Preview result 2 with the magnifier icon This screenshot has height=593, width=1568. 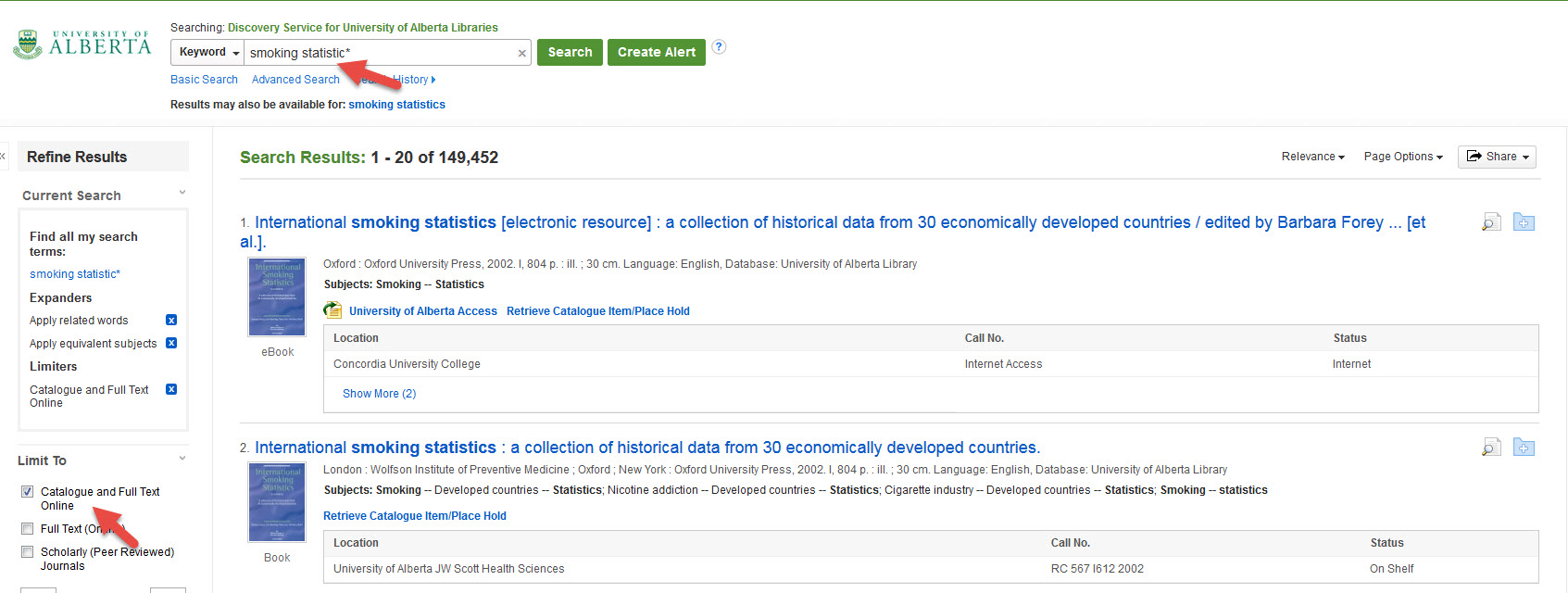coord(1491,448)
